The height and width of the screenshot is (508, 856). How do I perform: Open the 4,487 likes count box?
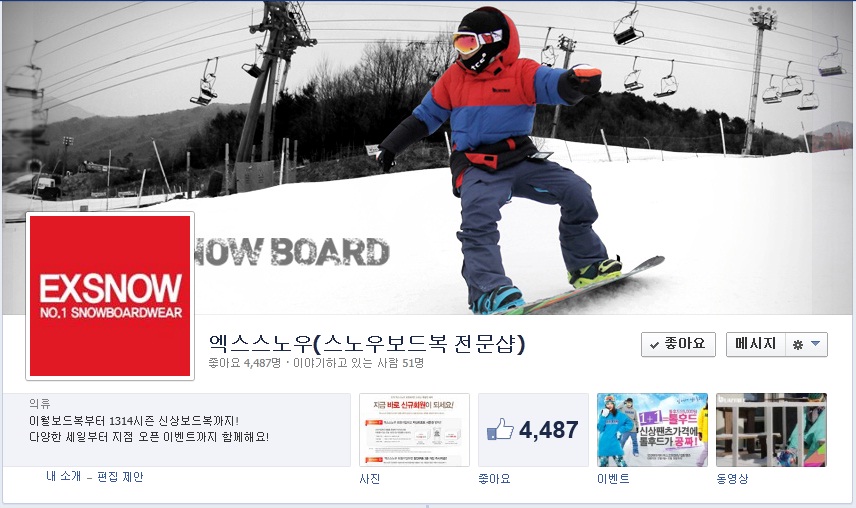(x=533, y=430)
